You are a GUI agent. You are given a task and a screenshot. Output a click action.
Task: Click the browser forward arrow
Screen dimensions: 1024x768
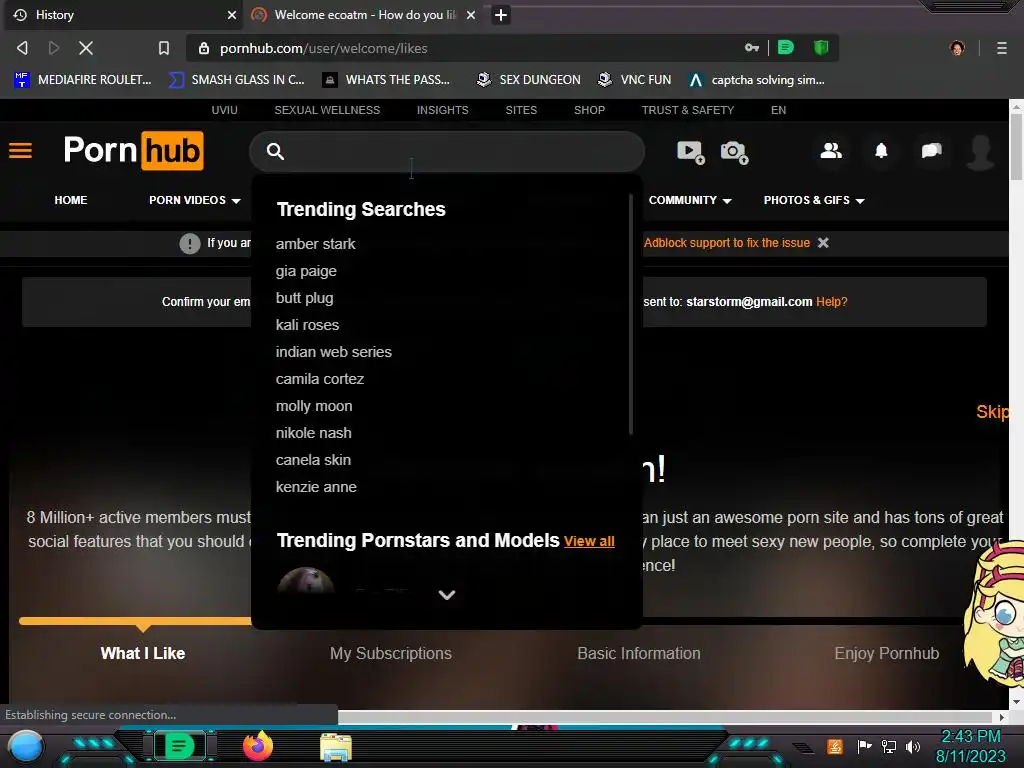coord(54,48)
